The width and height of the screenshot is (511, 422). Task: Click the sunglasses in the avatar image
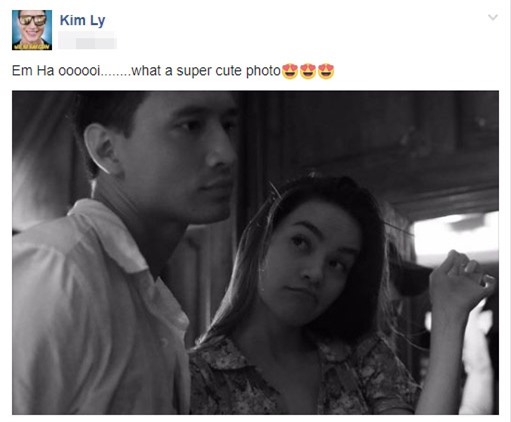pos(32,20)
